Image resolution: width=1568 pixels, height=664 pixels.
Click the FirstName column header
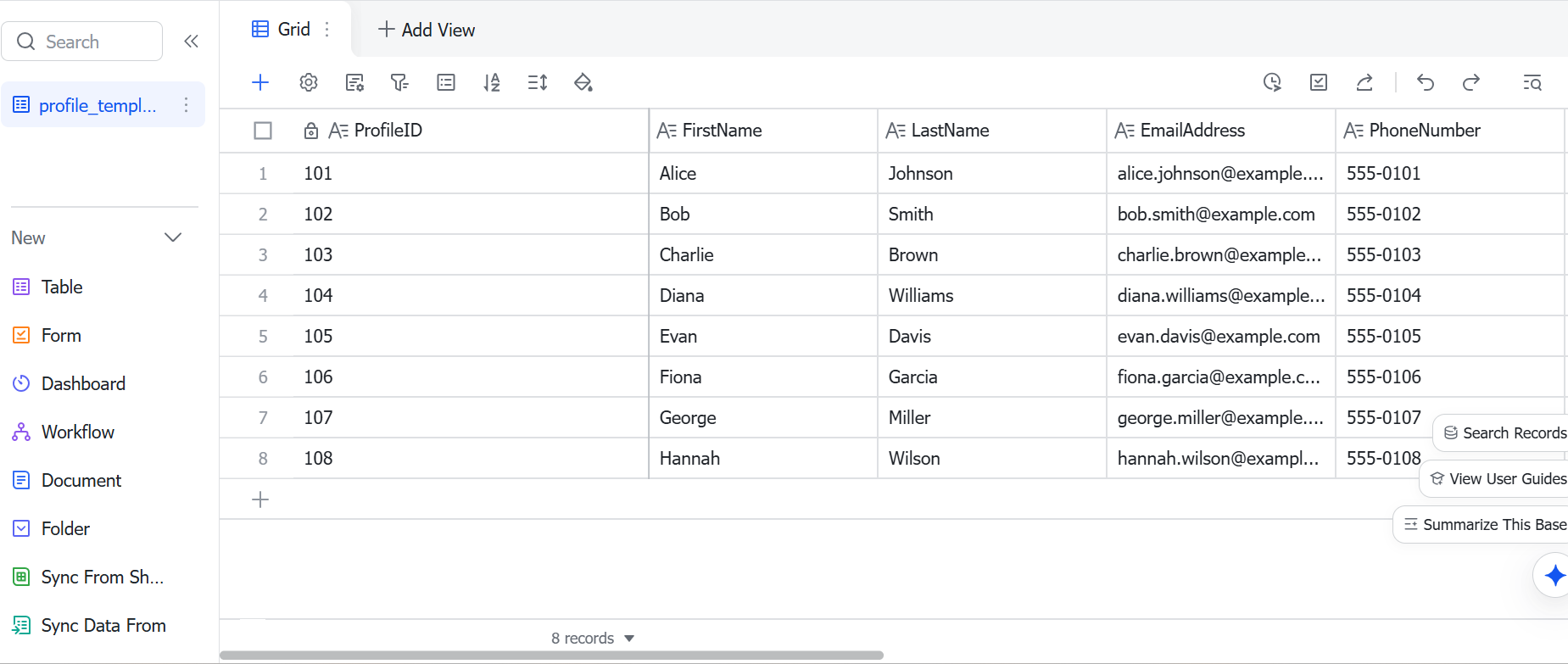(x=763, y=131)
